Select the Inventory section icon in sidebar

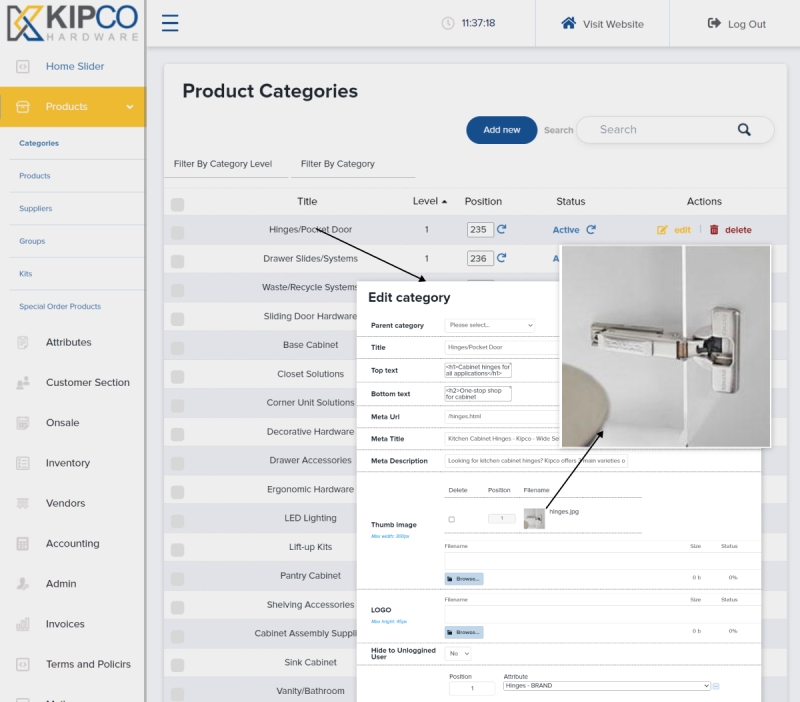[x=22, y=463]
